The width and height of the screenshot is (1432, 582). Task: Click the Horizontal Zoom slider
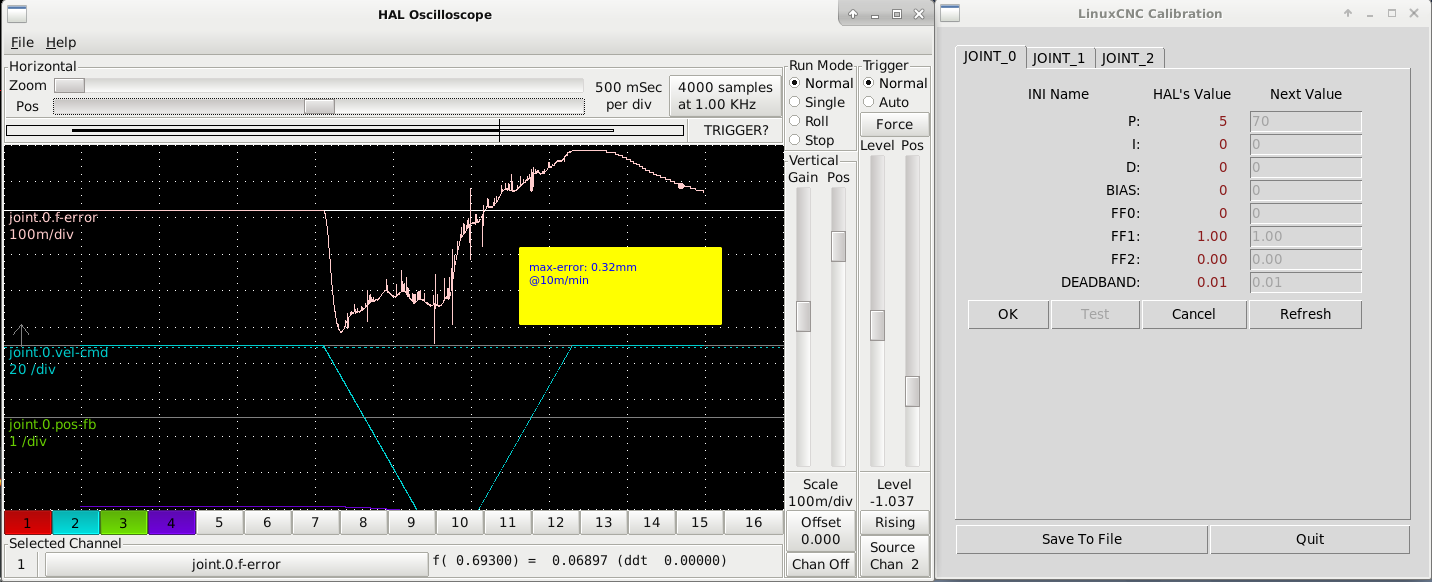318,86
